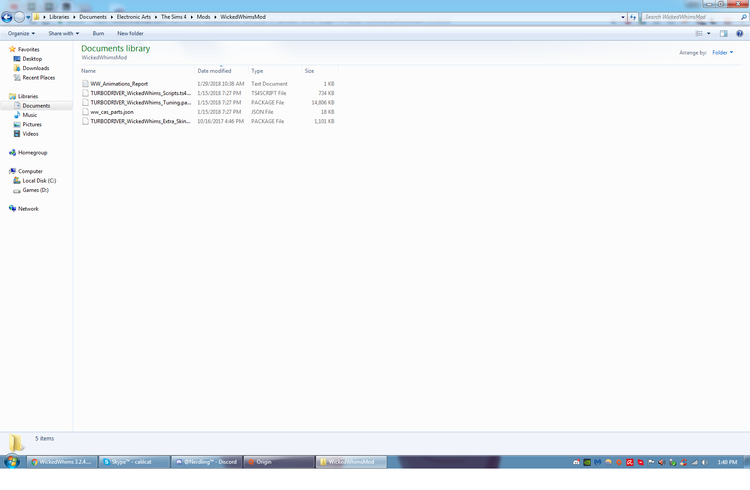Open Help with the question mark icon
This screenshot has height=490, width=750.
(739, 33)
